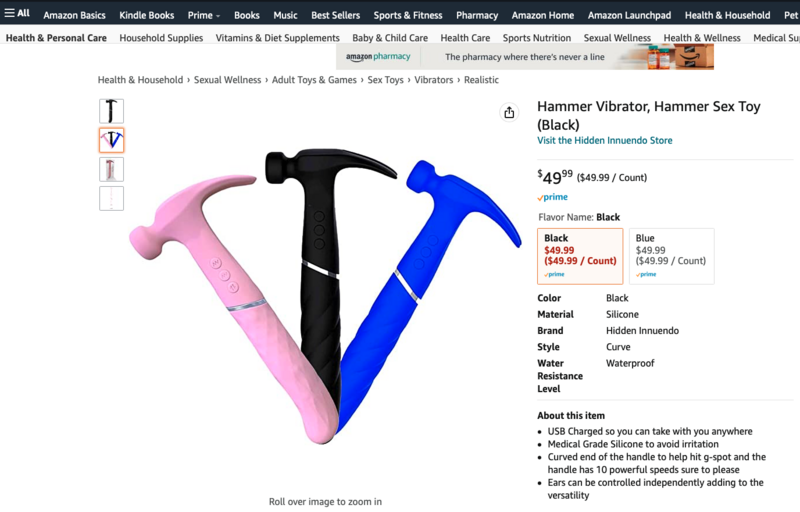Open the All hamburger menu
The height and width of the screenshot is (512, 800).
(x=17, y=13)
